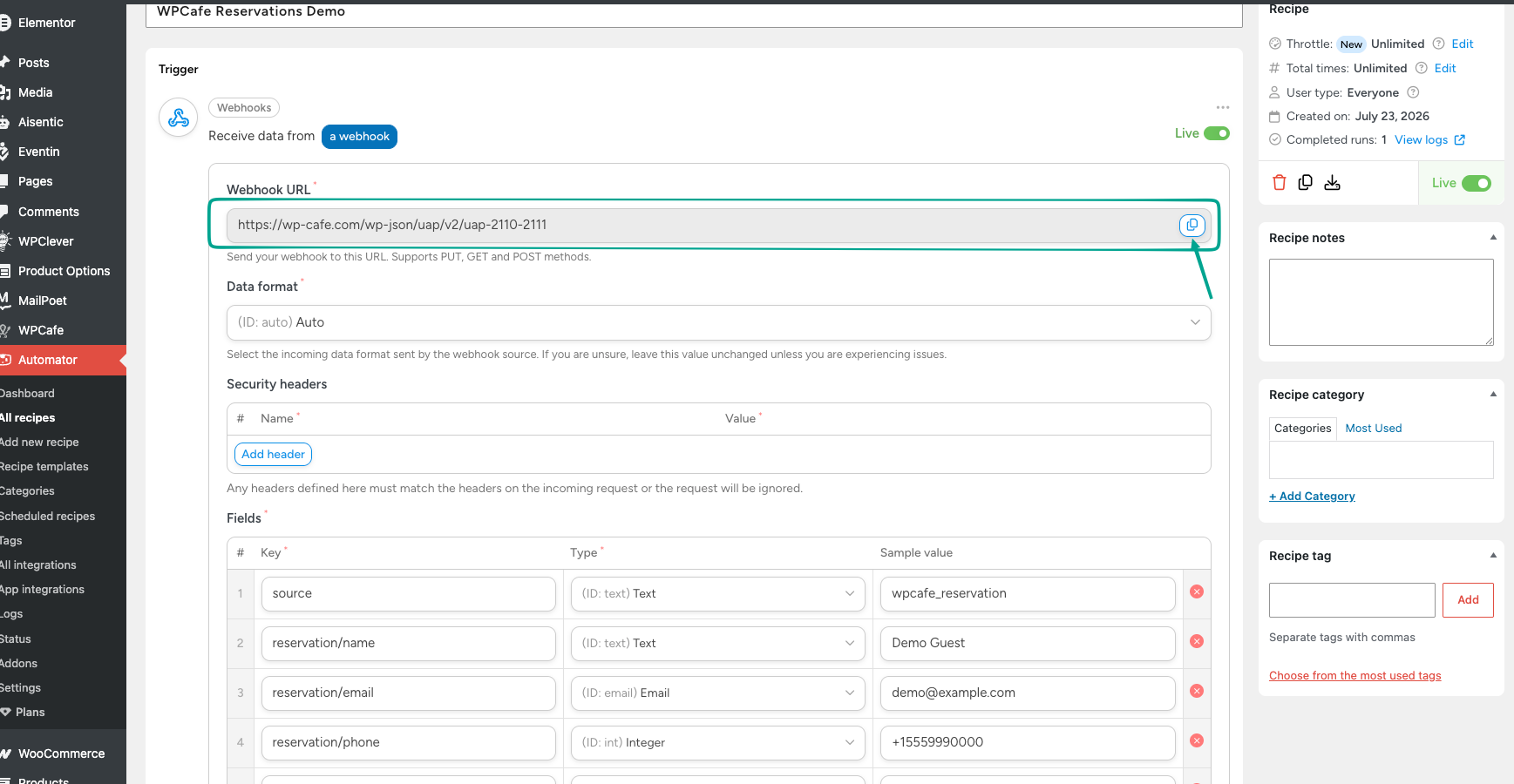Open Add new recipe submenu

[x=39, y=443]
